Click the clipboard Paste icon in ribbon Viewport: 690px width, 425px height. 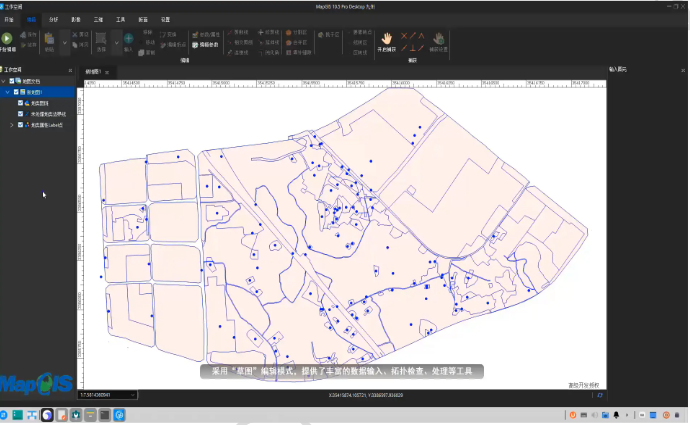(x=49, y=39)
